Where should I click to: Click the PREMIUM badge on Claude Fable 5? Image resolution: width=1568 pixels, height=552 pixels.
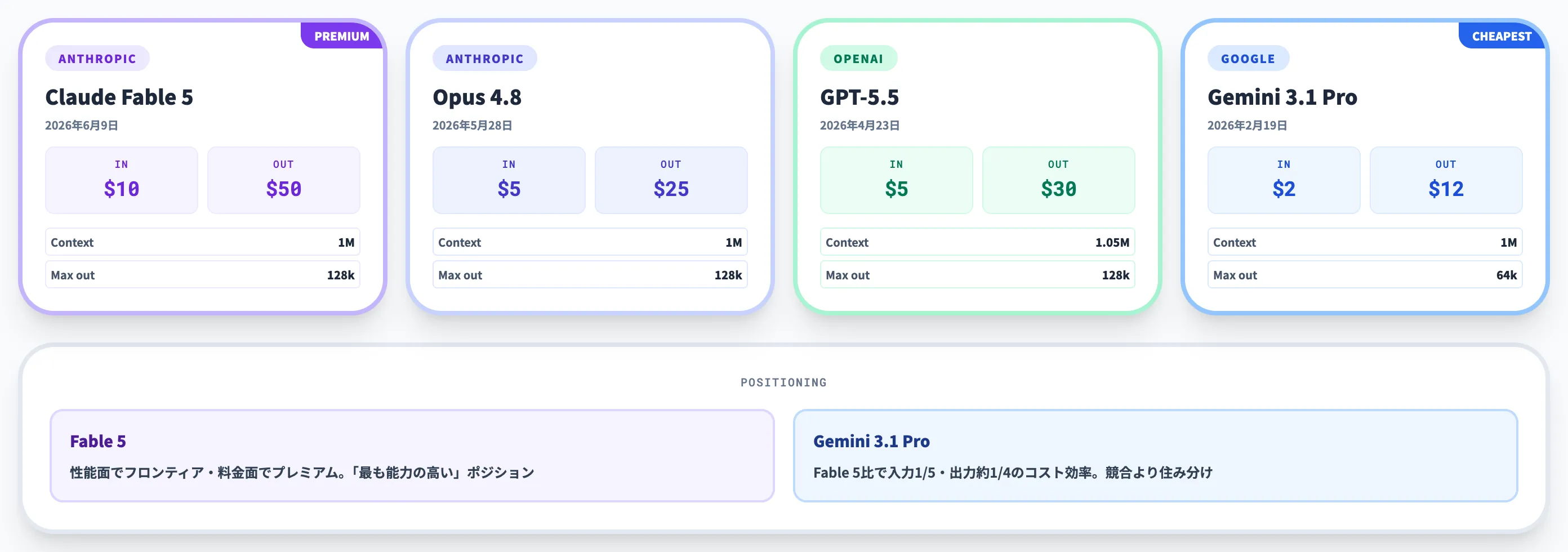pyautogui.click(x=341, y=36)
